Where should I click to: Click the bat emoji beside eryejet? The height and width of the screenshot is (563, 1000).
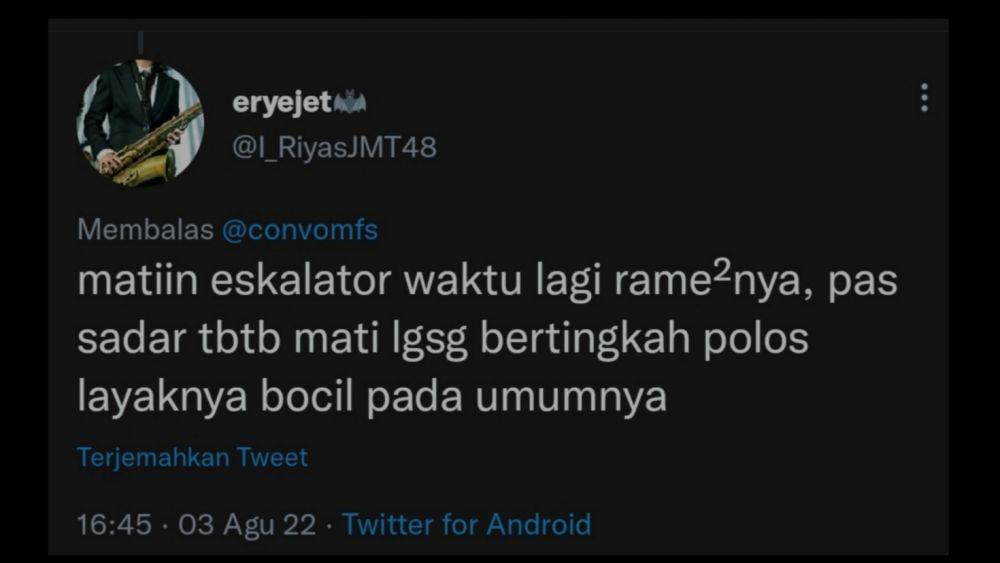[x=350, y=102]
